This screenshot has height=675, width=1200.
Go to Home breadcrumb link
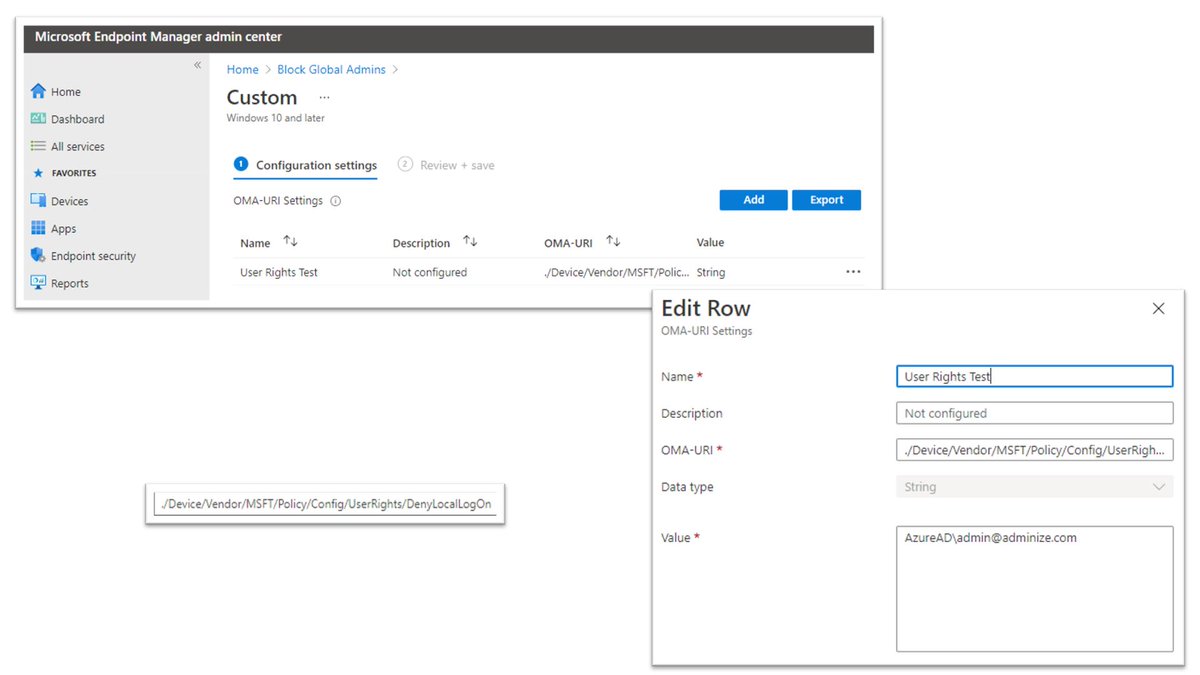pos(243,70)
